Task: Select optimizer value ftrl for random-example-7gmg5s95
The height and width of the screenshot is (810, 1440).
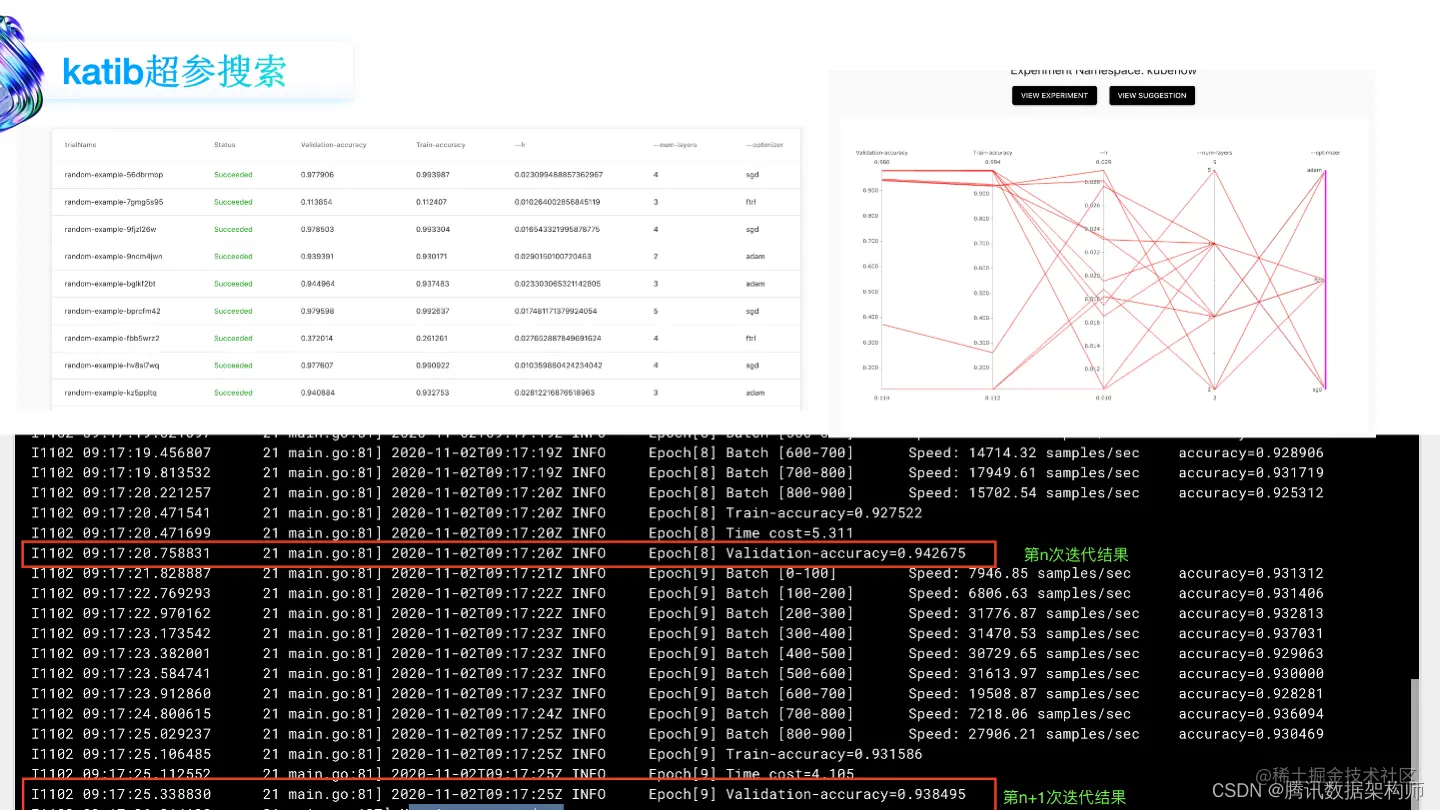Action: pos(750,202)
